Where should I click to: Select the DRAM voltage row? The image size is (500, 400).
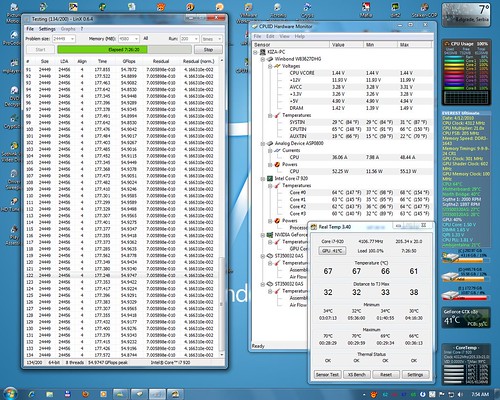pyautogui.click(x=343, y=108)
